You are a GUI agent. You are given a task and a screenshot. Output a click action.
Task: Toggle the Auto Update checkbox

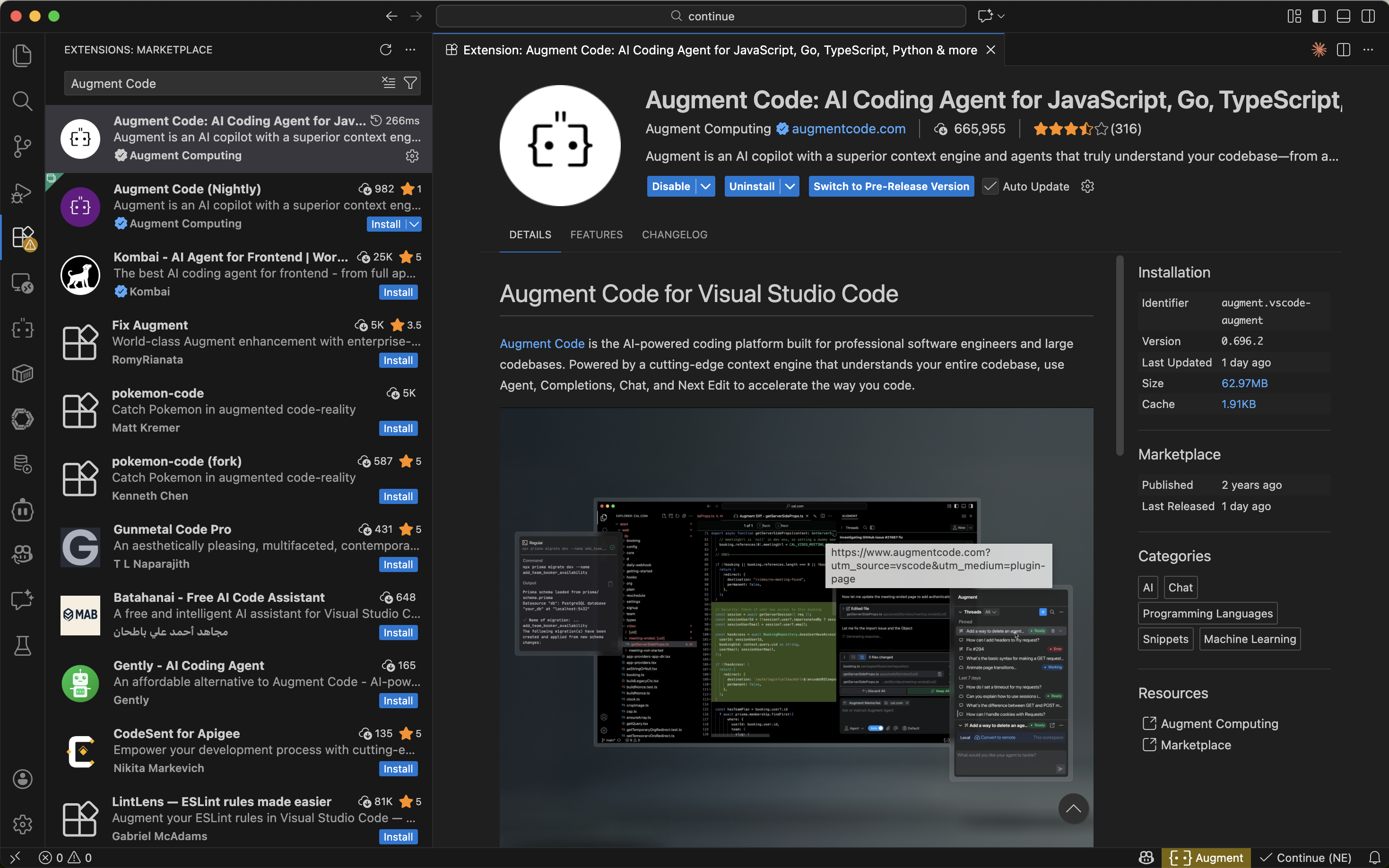click(990, 187)
